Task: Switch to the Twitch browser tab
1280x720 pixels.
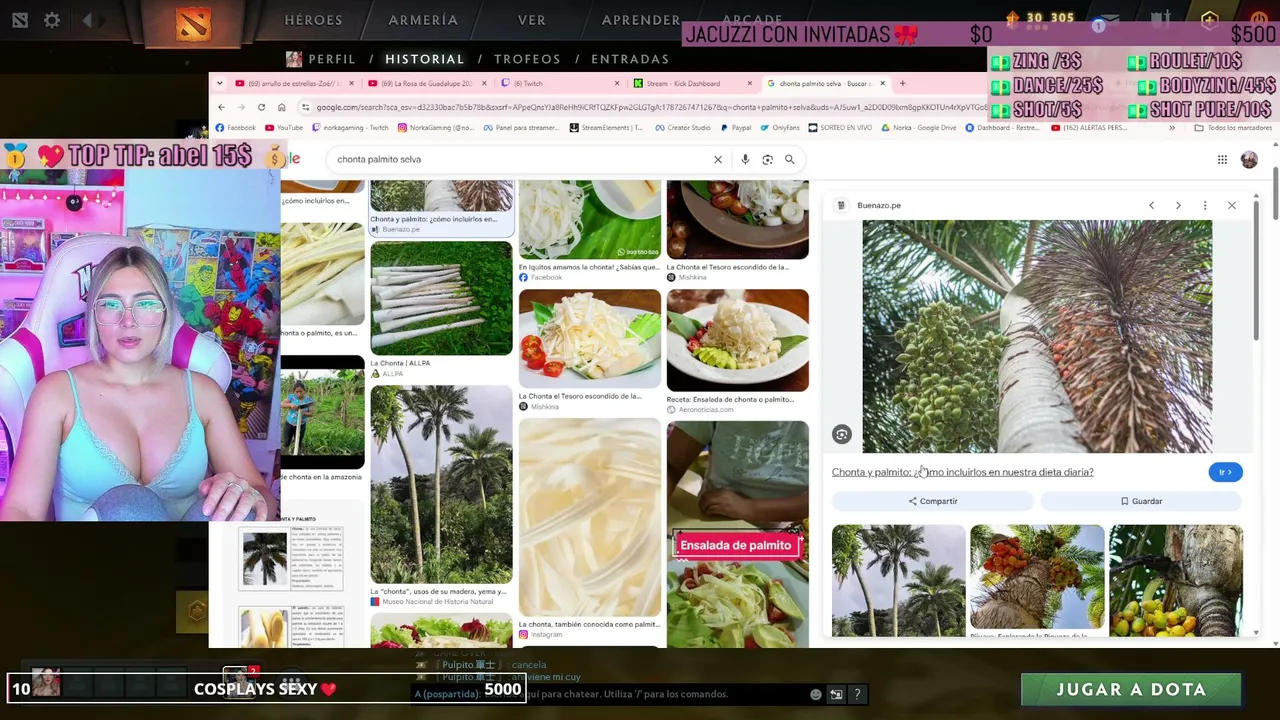Action: coord(559,83)
